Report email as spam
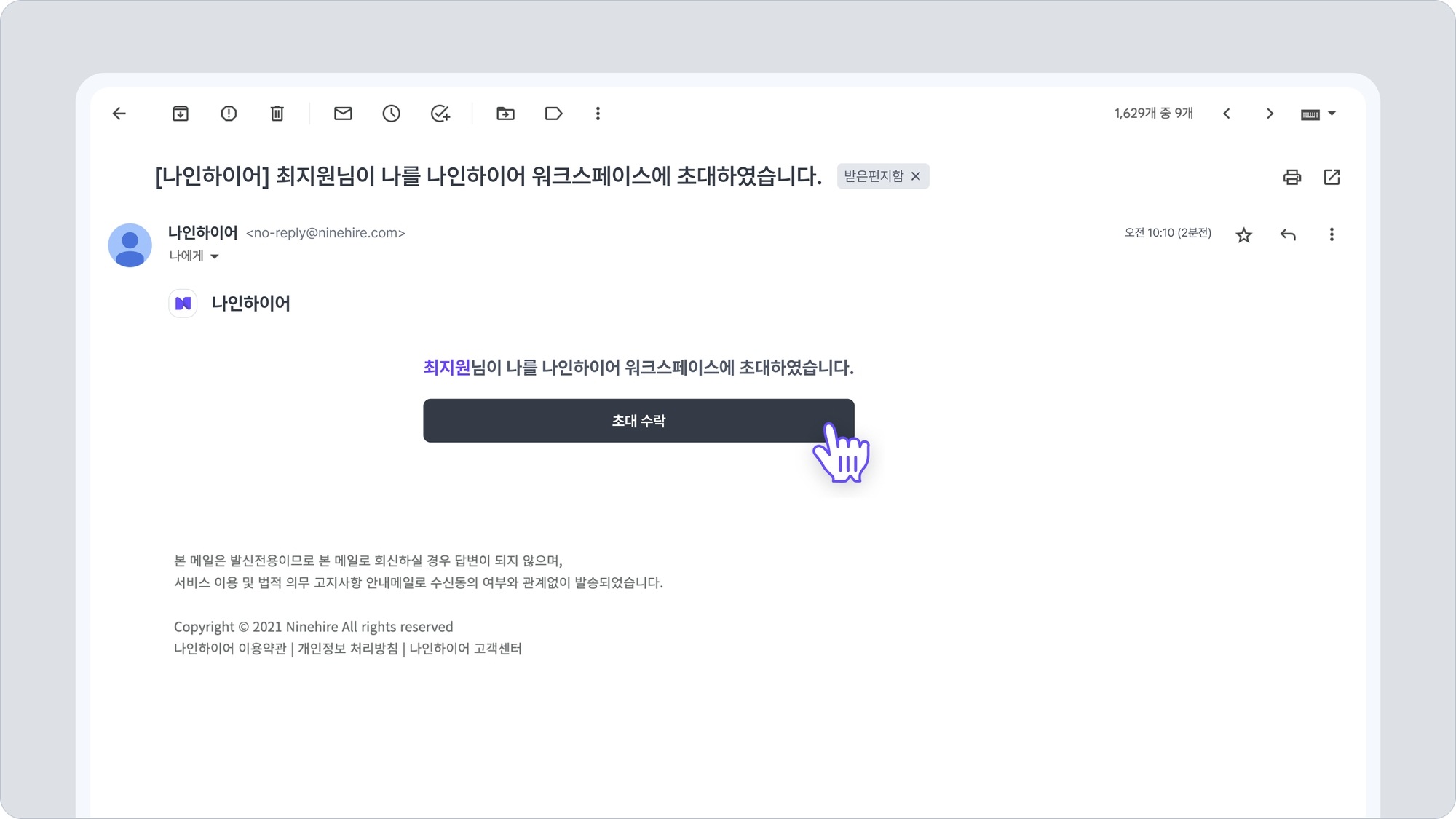 click(x=229, y=114)
